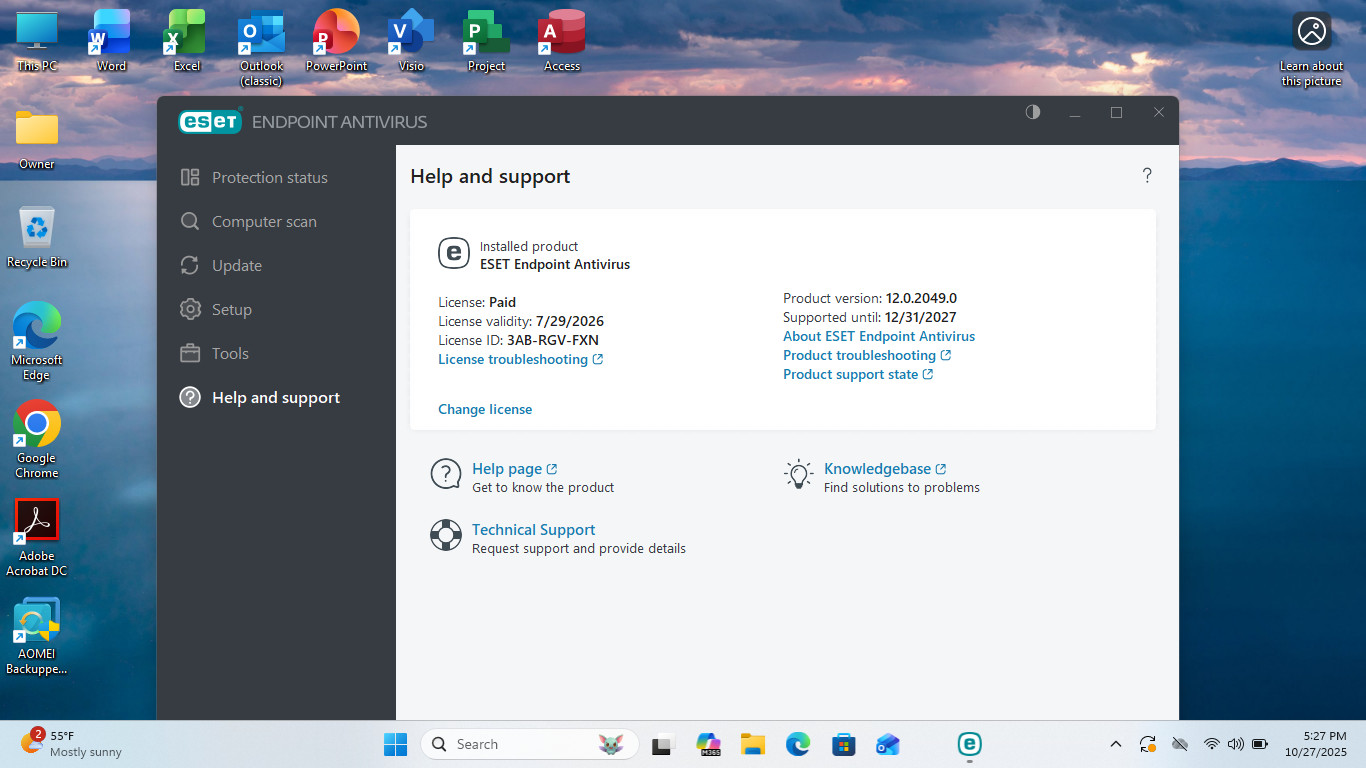
Task: Open the Product support state link
Action: (x=858, y=374)
